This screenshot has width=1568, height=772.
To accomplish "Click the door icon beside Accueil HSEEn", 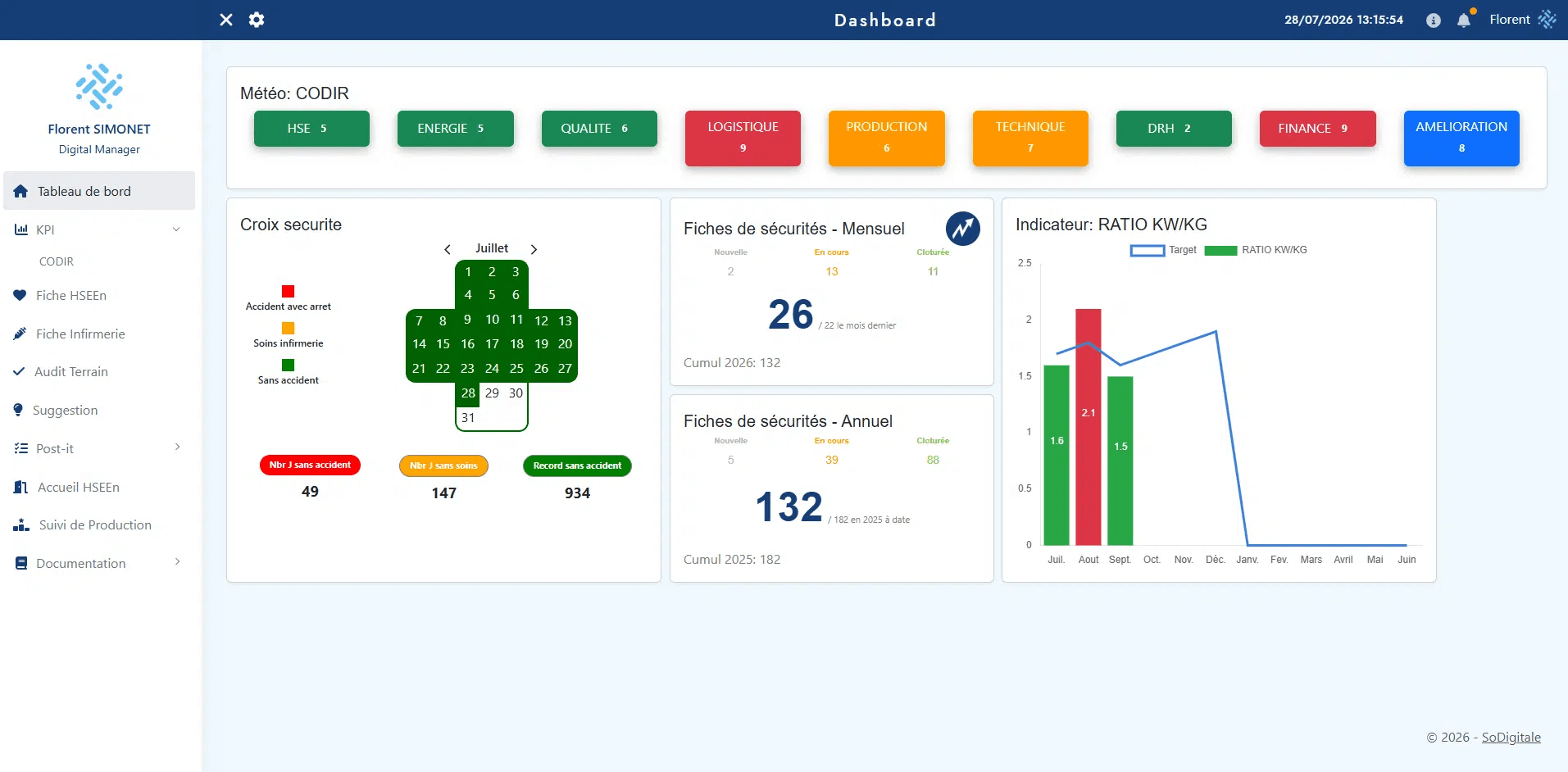I will pos(20,487).
